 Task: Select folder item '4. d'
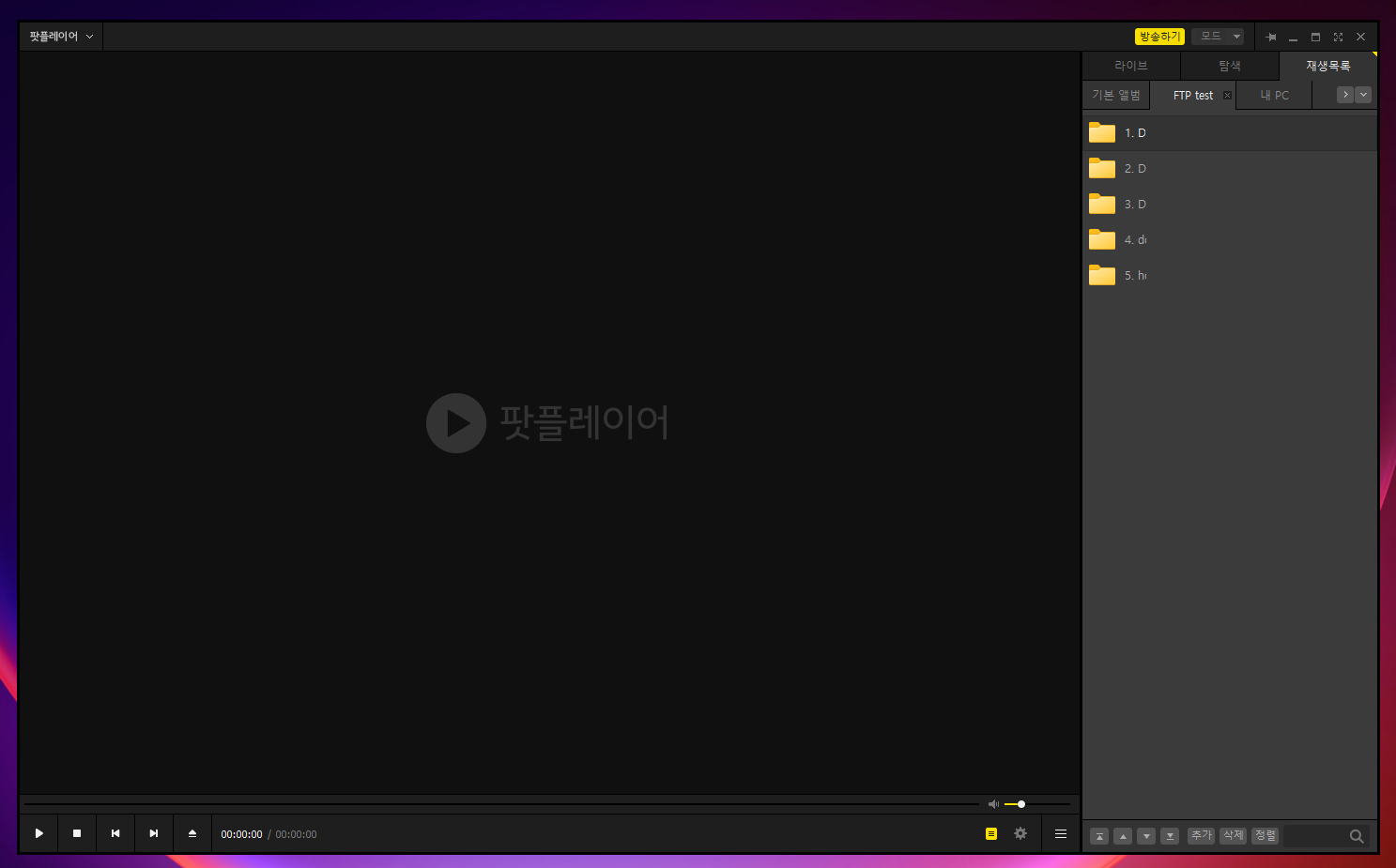[1230, 239]
